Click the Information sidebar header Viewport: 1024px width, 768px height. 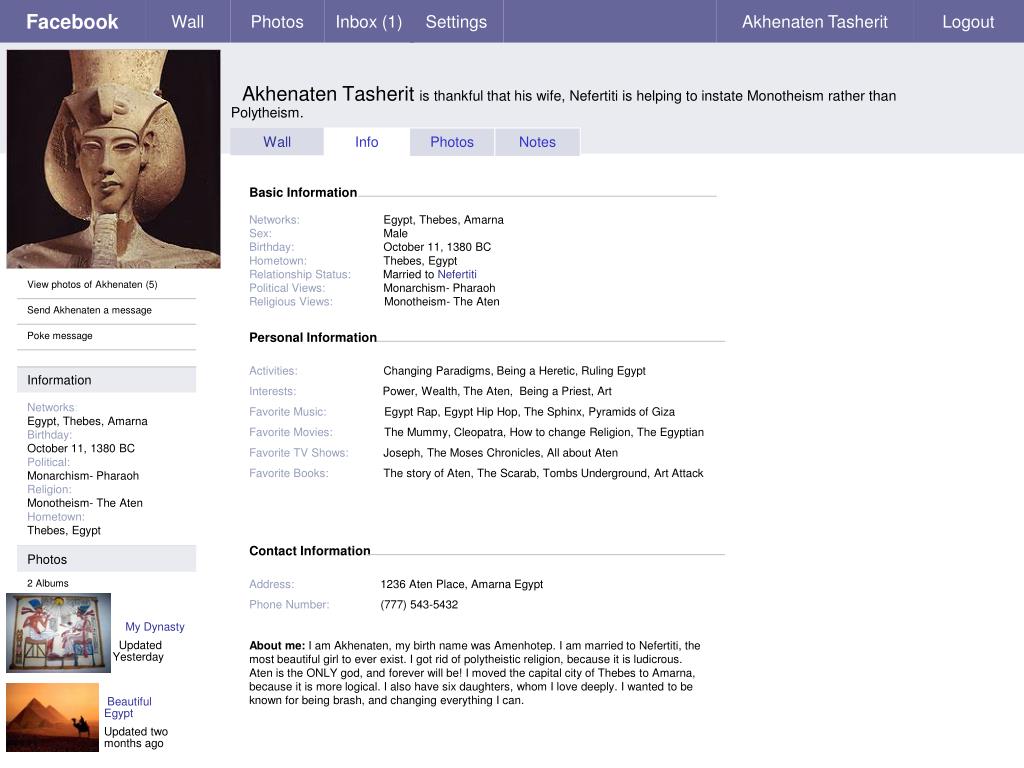pyautogui.click(x=106, y=379)
